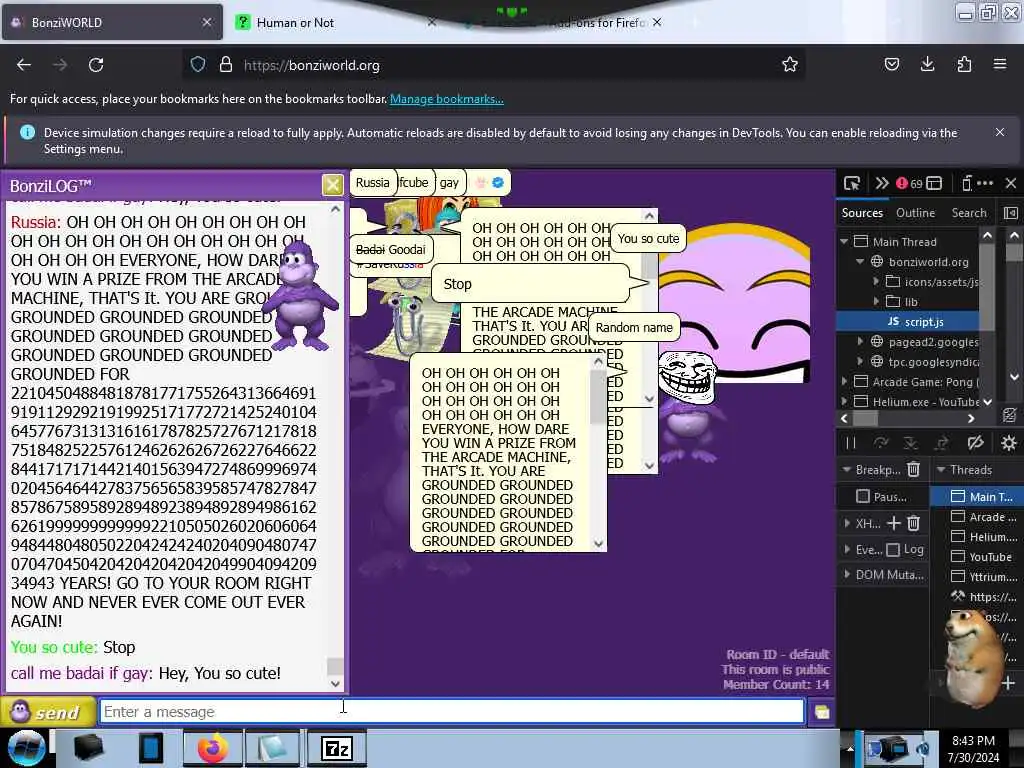Click sources tree horizontal scrollbar right arrow
The height and width of the screenshot is (768, 1024).
[971, 419]
